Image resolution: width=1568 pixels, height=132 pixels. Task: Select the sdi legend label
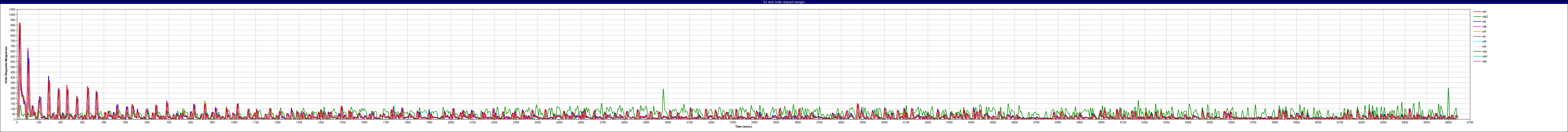coord(1484,36)
